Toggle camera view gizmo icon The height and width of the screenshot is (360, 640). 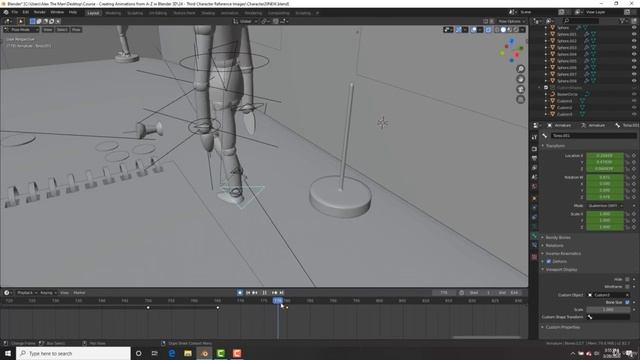tap(520, 89)
